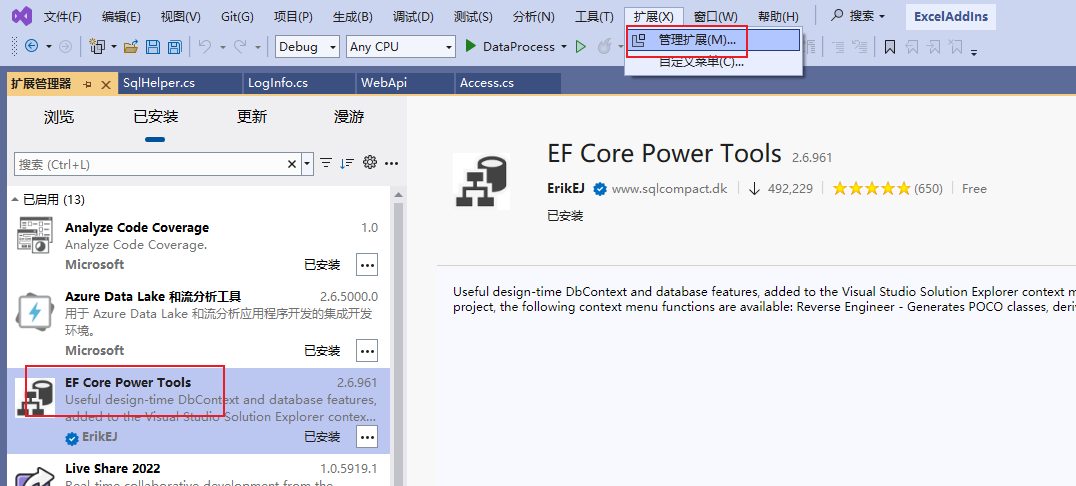Open the new project dropdown arrow
Image resolution: width=1076 pixels, height=486 pixels.
coord(113,47)
